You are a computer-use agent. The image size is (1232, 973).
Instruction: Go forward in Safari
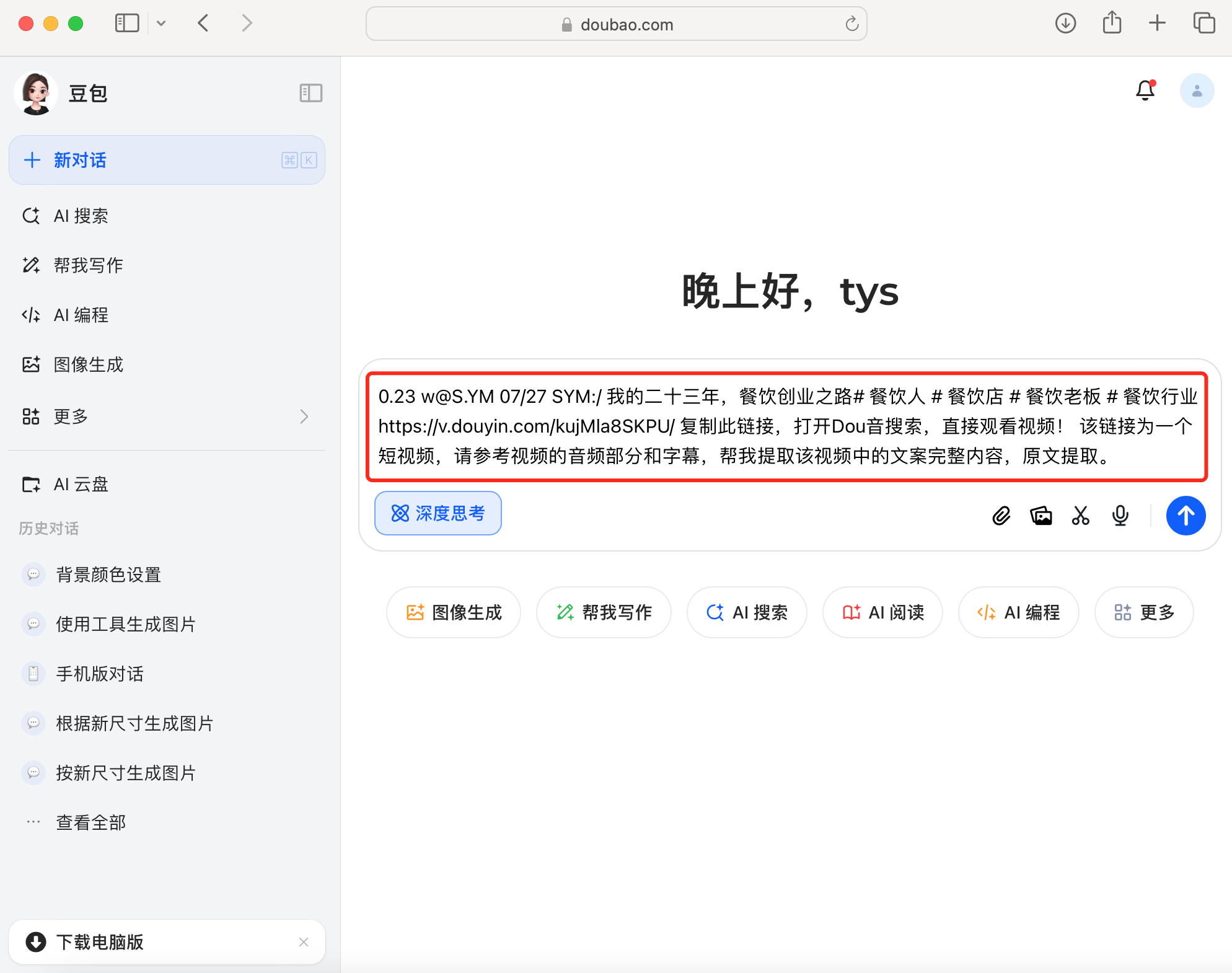click(247, 24)
